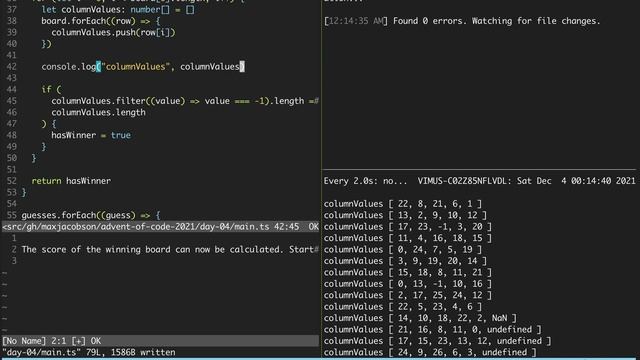Screen dimensions: 640x360
Task: Click 'board.forEach((row) => {' on line 38
Action: [101, 21]
